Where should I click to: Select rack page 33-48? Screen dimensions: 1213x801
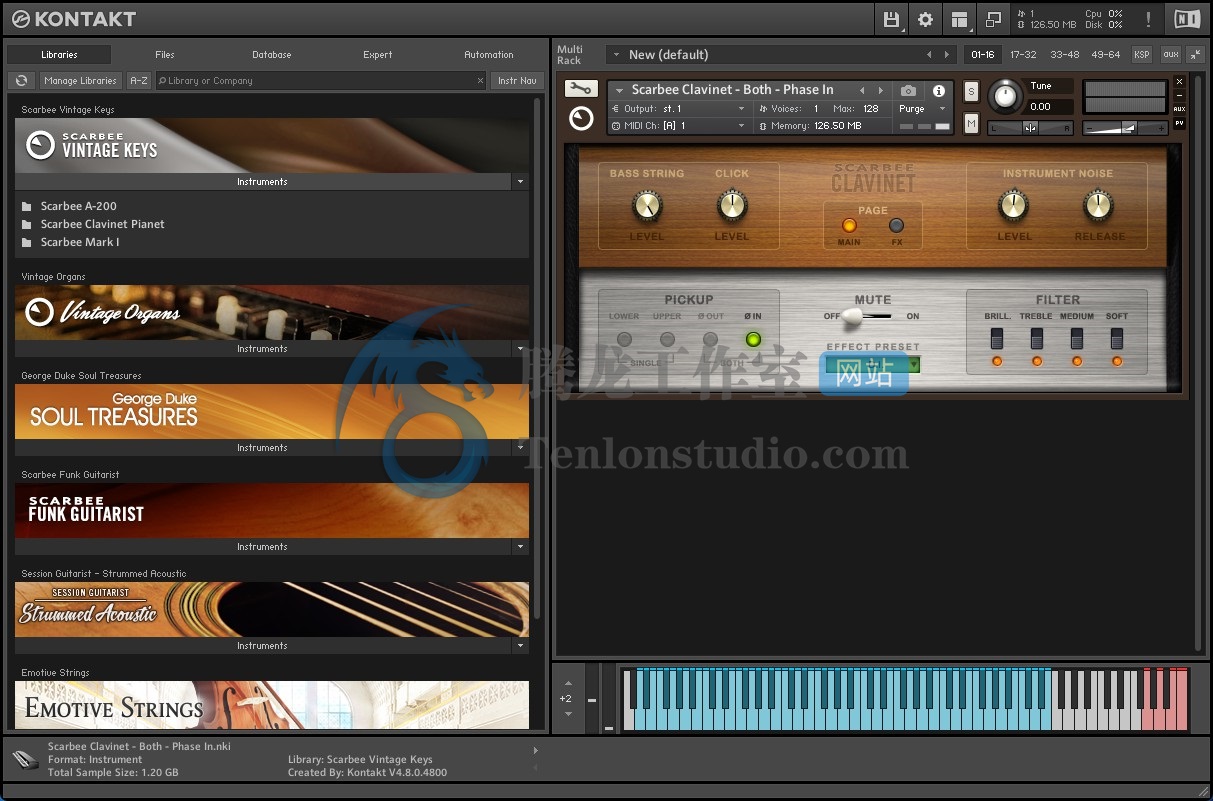[x=1065, y=55]
